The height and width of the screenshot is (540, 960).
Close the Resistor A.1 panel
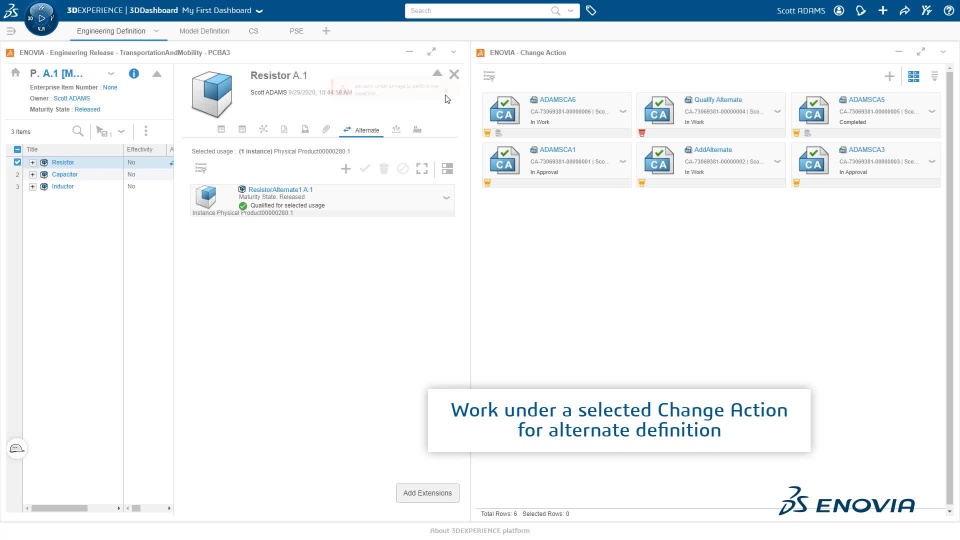454,74
